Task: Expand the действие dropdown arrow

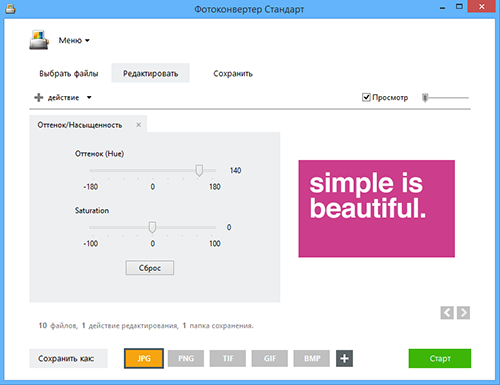Action: 89,97
